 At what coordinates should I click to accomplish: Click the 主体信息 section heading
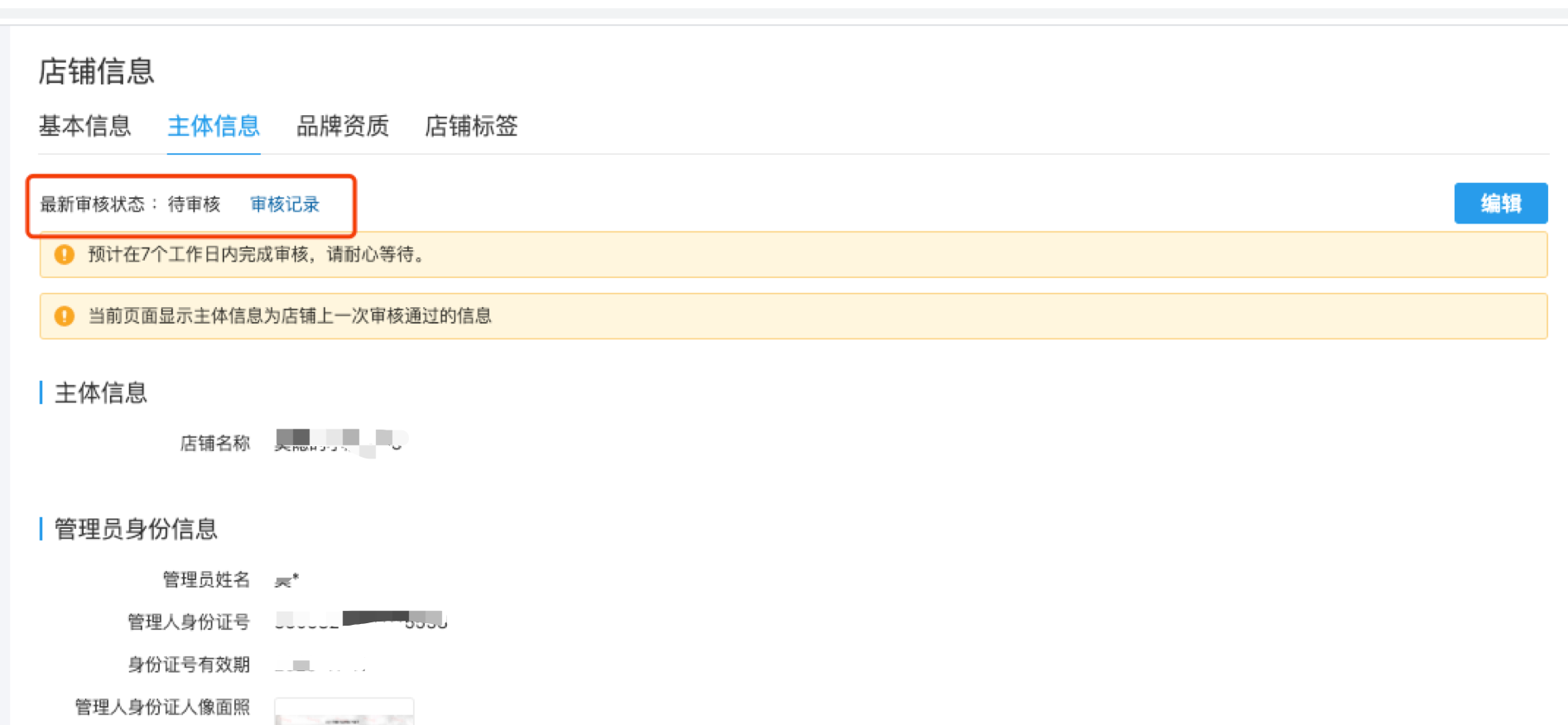(x=101, y=392)
